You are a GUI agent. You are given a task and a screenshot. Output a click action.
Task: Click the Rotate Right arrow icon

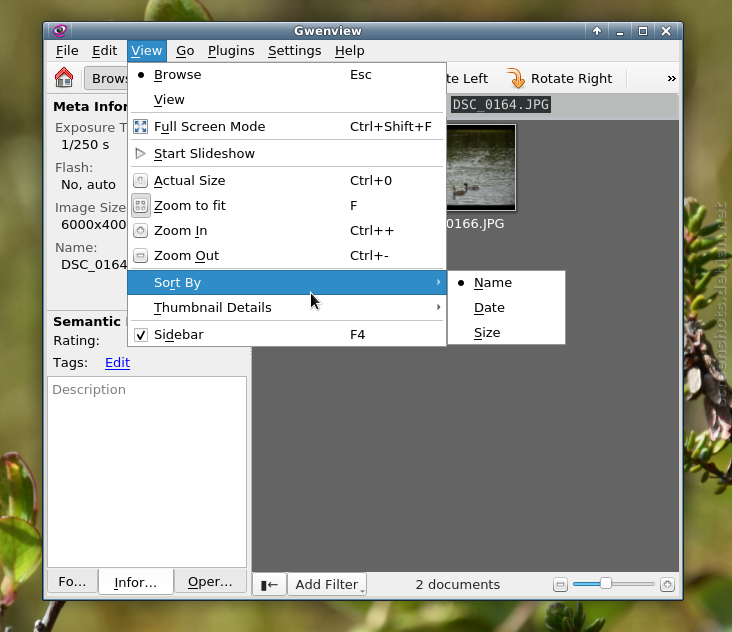tap(515, 78)
